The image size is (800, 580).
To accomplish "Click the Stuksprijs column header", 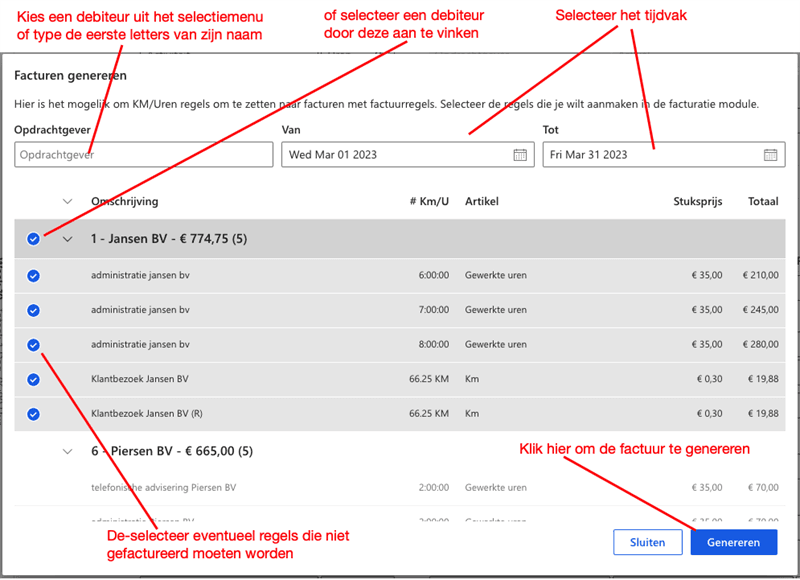I will click(x=697, y=201).
